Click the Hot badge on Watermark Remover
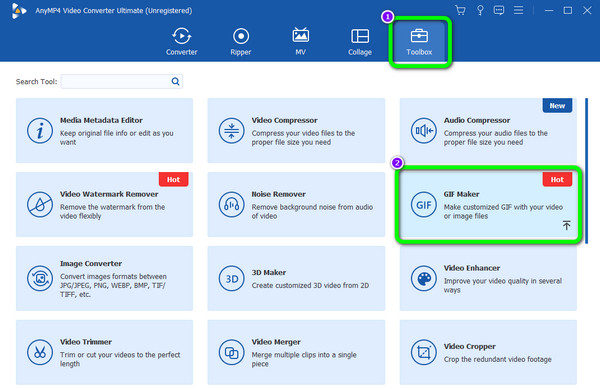 click(x=173, y=179)
